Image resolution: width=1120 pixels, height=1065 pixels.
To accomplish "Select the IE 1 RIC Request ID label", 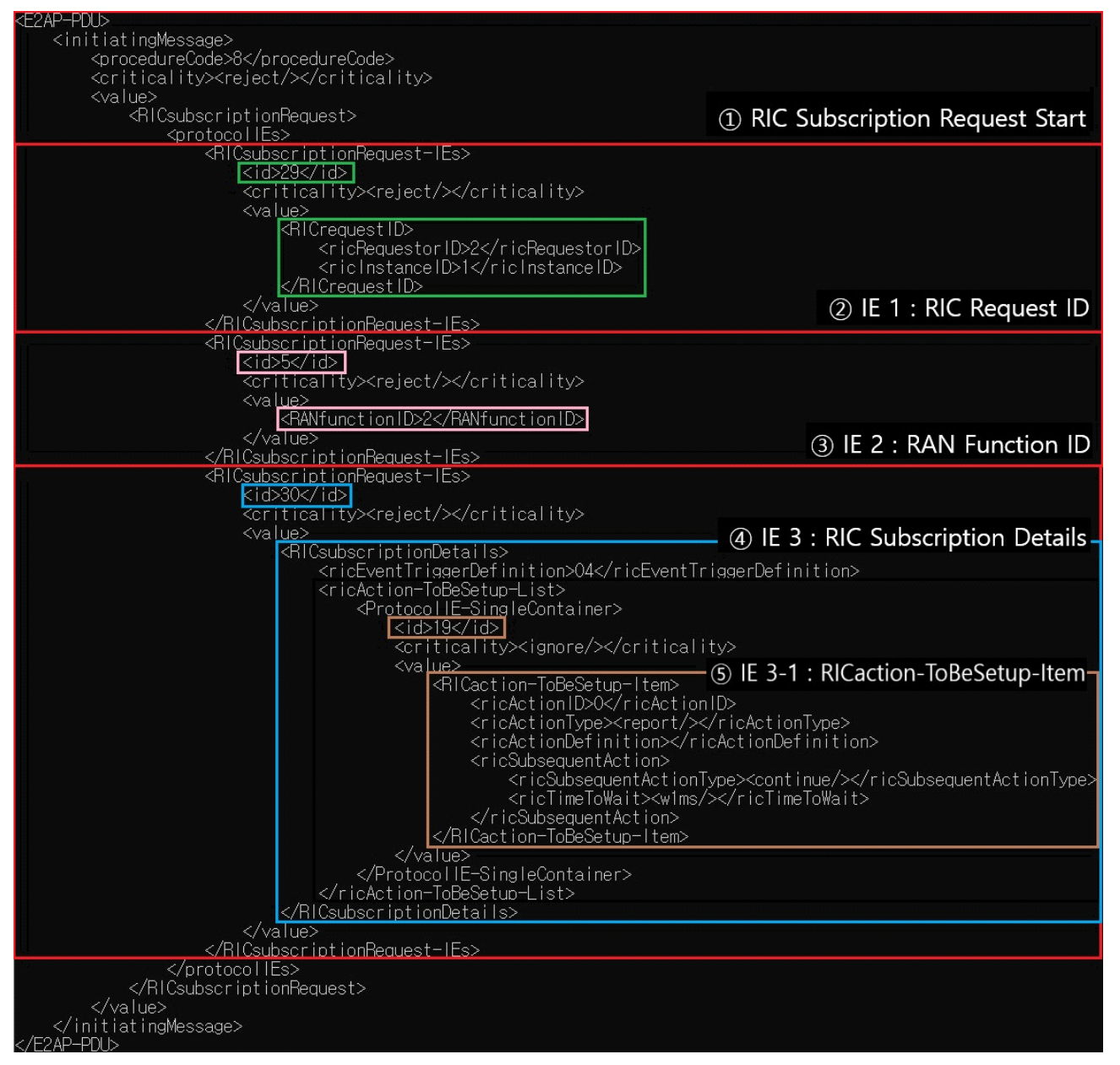I will tap(959, 308).
